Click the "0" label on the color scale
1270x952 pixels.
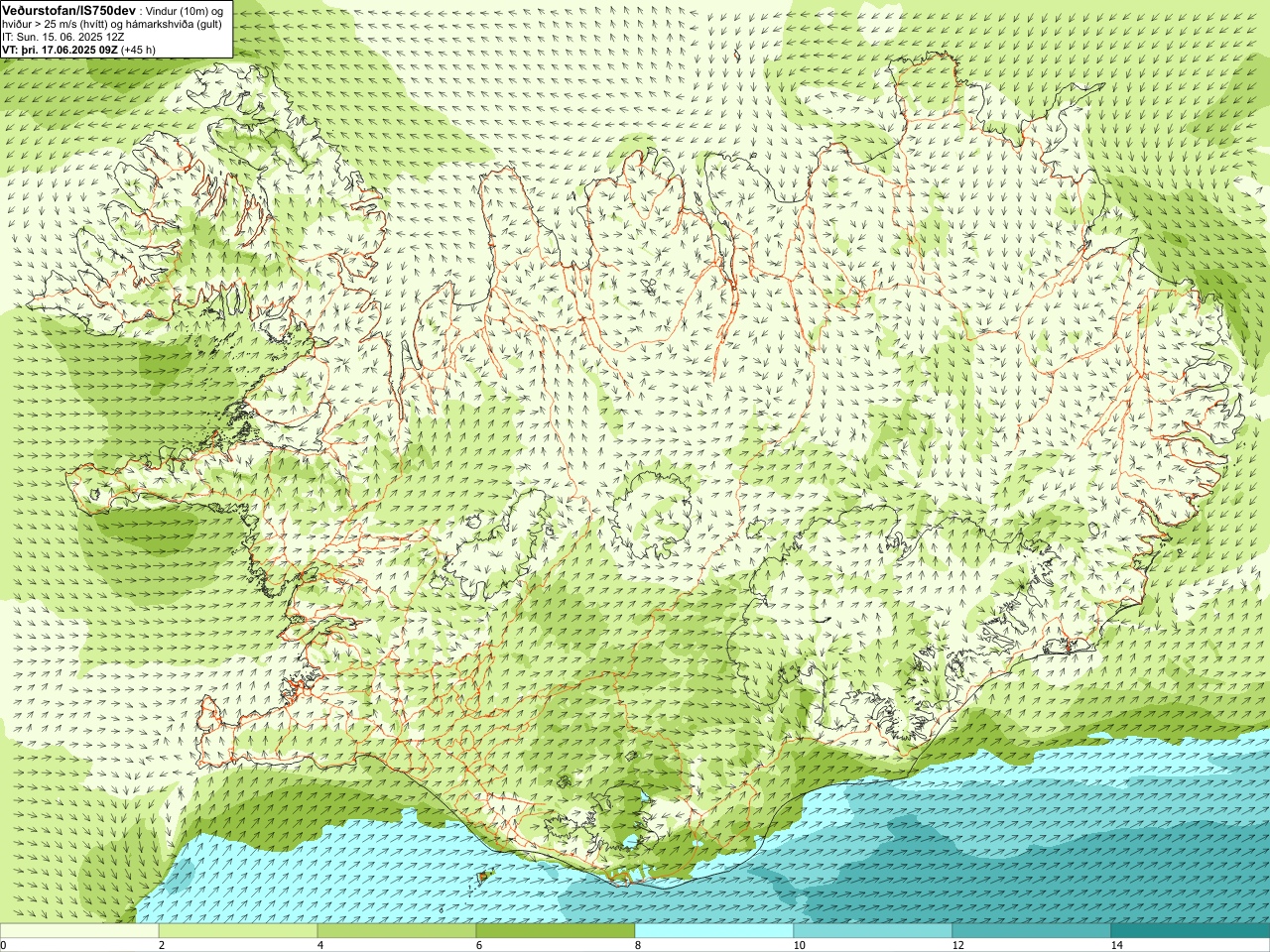[3, 945]
